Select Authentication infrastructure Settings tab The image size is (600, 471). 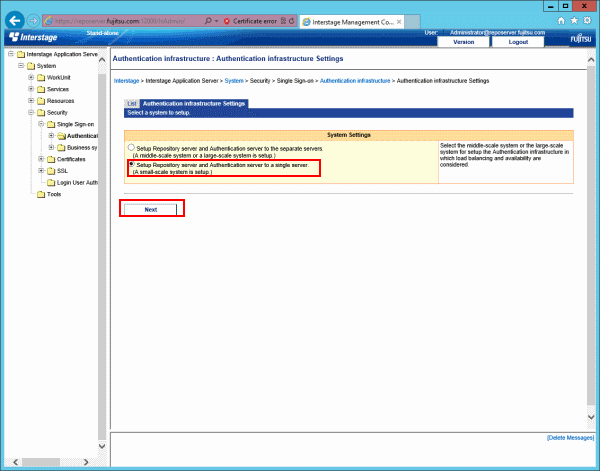click(x=194, y=104)
